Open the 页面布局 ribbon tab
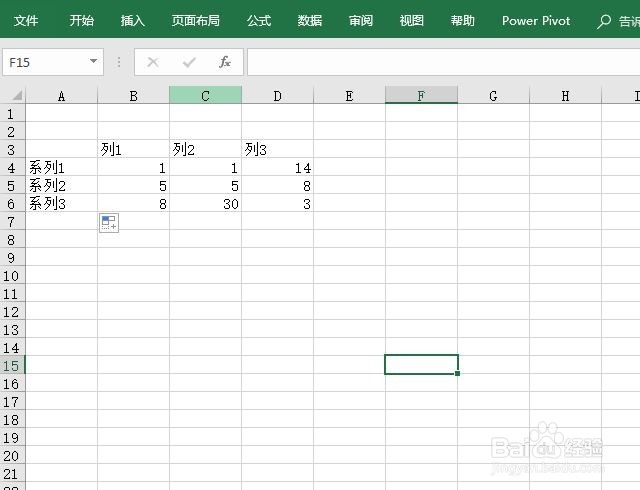 196,20
